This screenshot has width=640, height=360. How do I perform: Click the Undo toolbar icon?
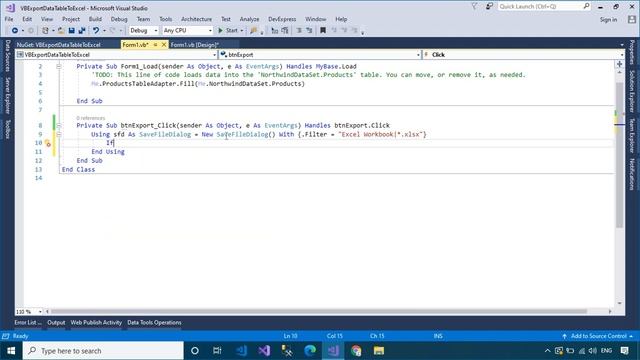point(96,31)
